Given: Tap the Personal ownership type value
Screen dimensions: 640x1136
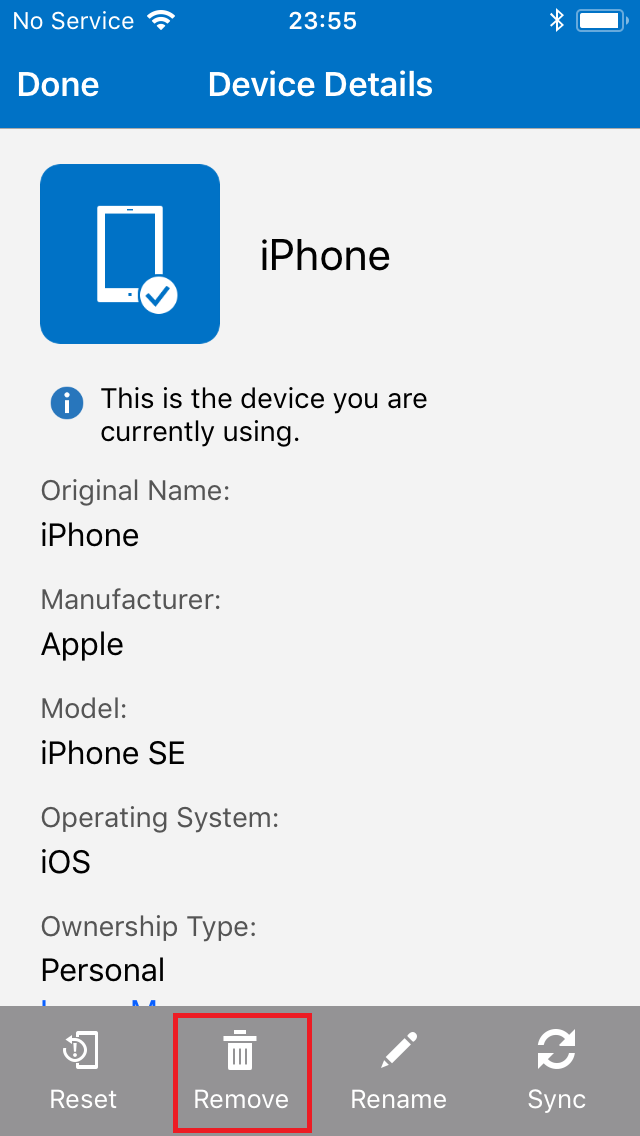Looking at the screenshot, I should tap(102, 969).
